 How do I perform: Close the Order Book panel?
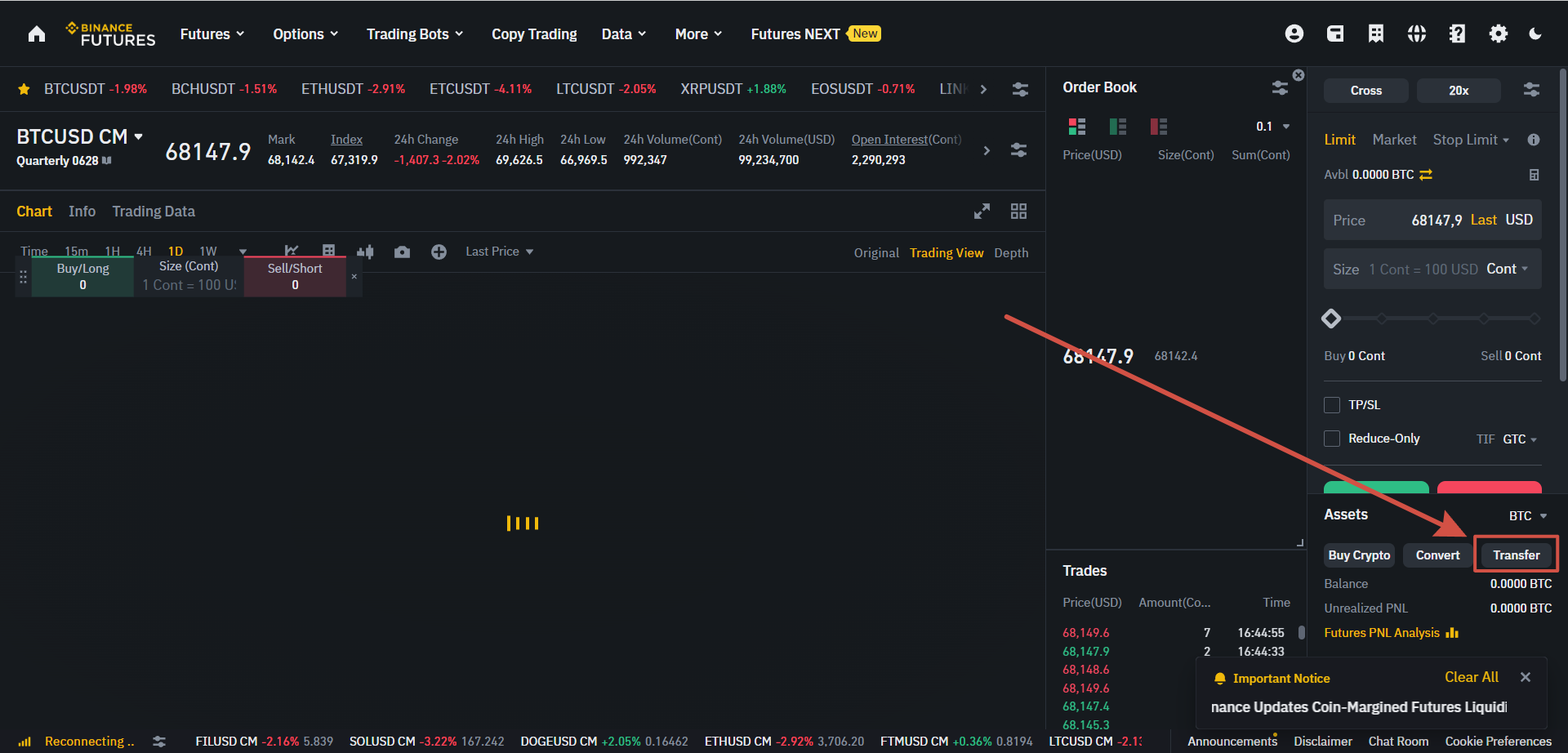click(x=1298, y=75)
